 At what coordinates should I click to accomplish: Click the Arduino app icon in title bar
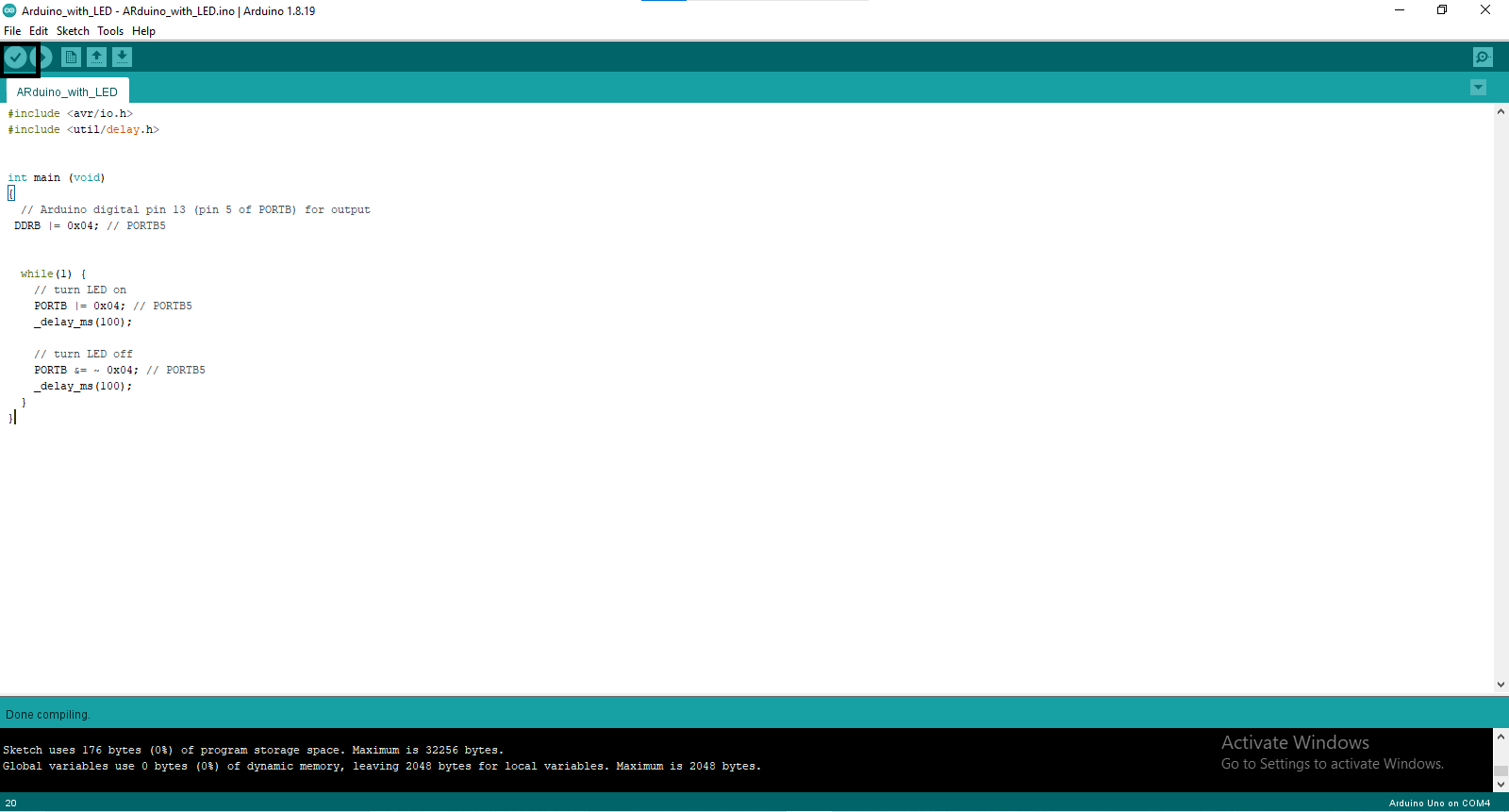9,10
